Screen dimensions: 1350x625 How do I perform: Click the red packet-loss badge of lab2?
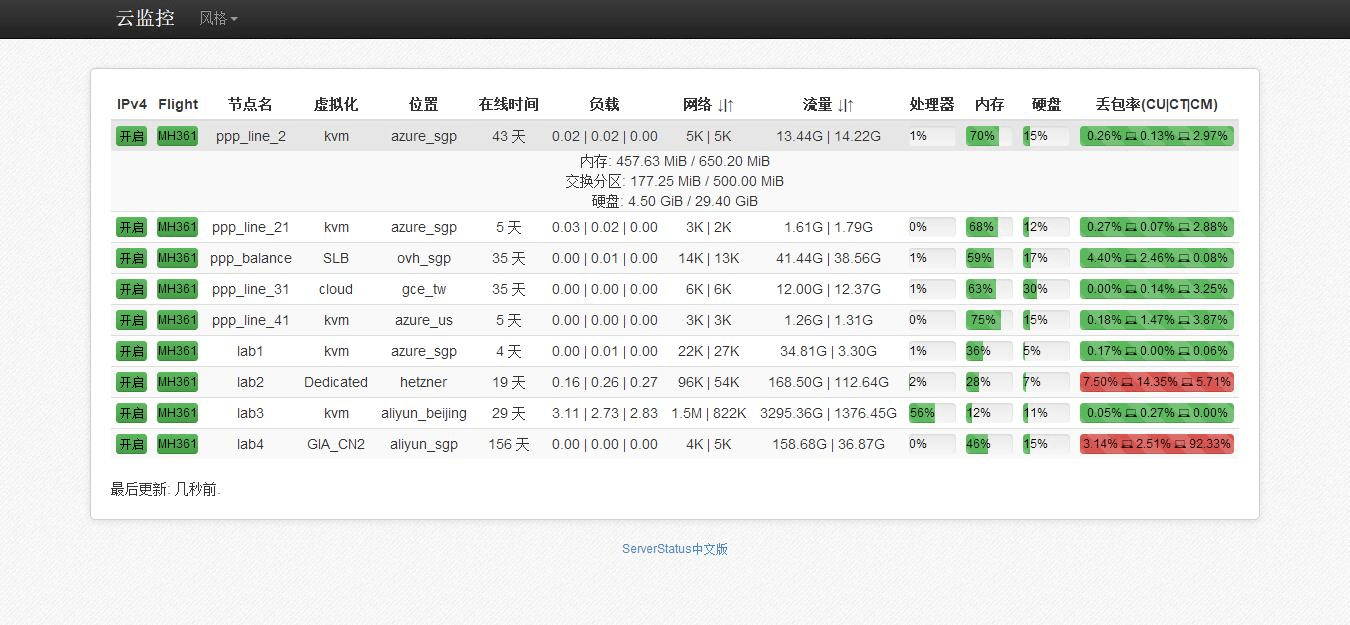tap(1156, 382)
